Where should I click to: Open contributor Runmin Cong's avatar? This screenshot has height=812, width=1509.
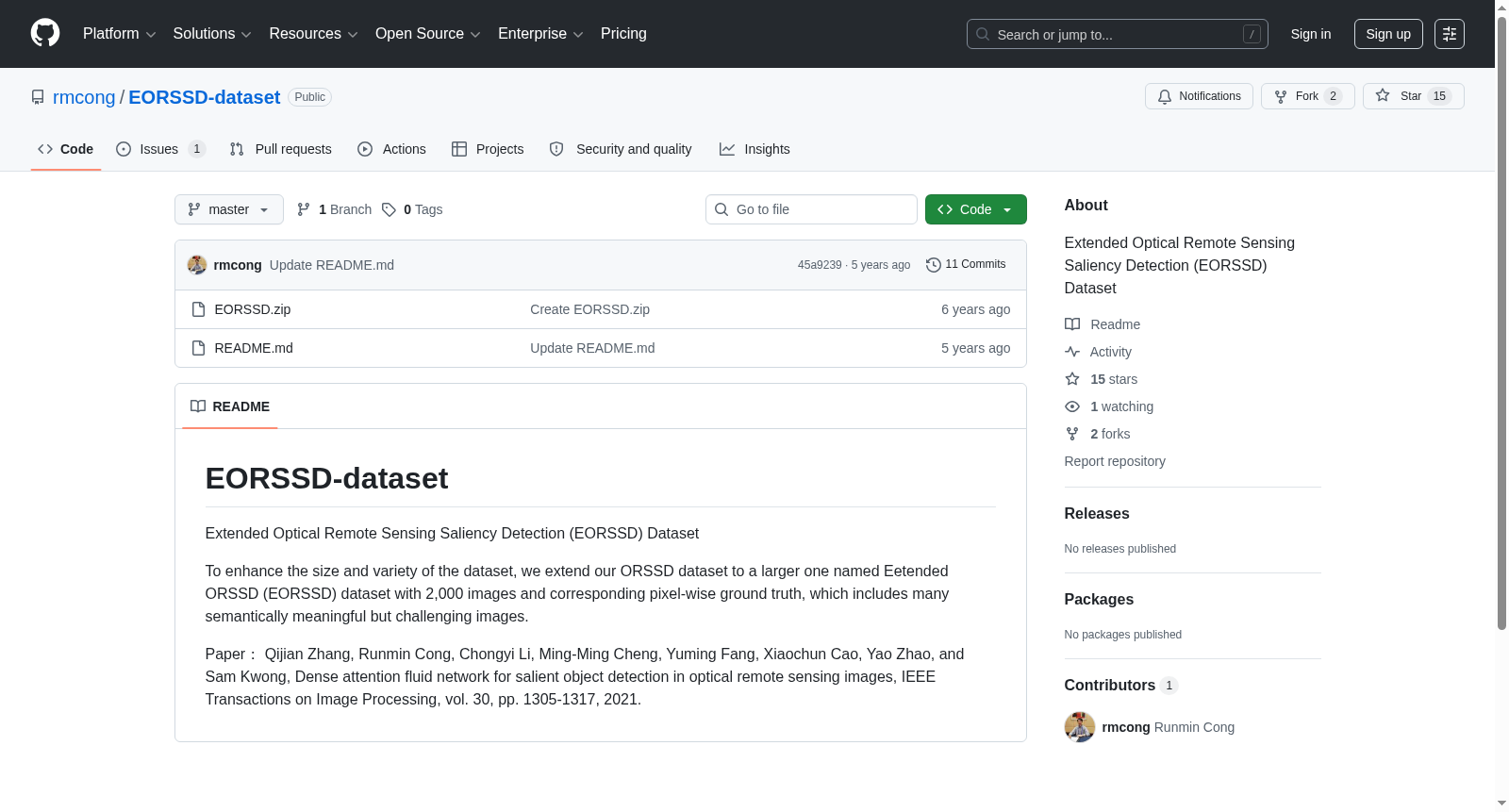click(1080, 727)
